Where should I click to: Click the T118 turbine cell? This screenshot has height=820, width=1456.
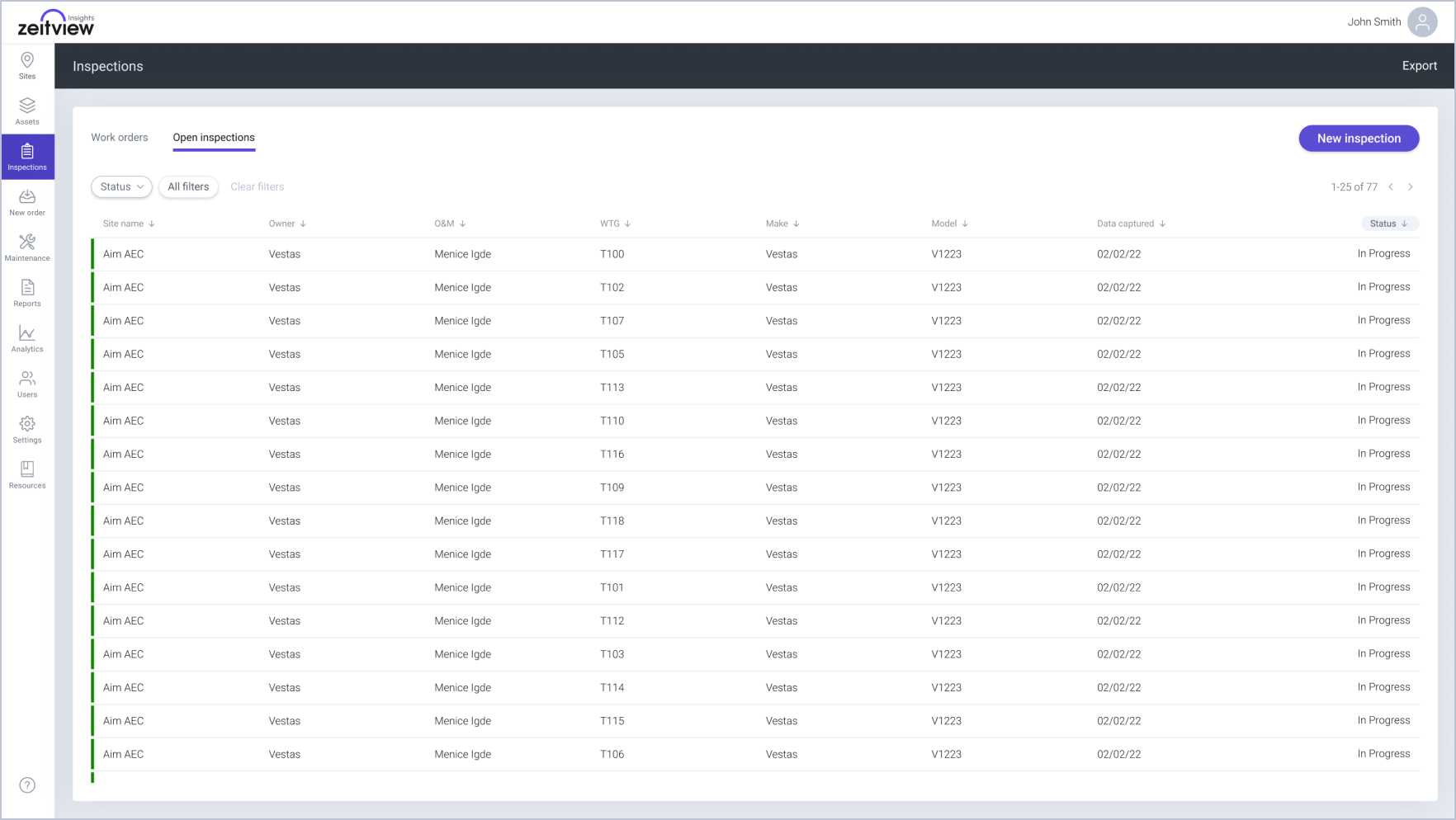point(612,521)
